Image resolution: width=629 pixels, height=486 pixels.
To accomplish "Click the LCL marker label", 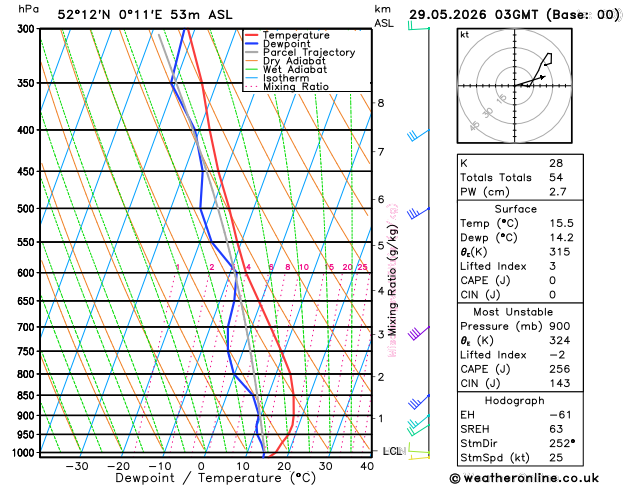I will (394, 451).
